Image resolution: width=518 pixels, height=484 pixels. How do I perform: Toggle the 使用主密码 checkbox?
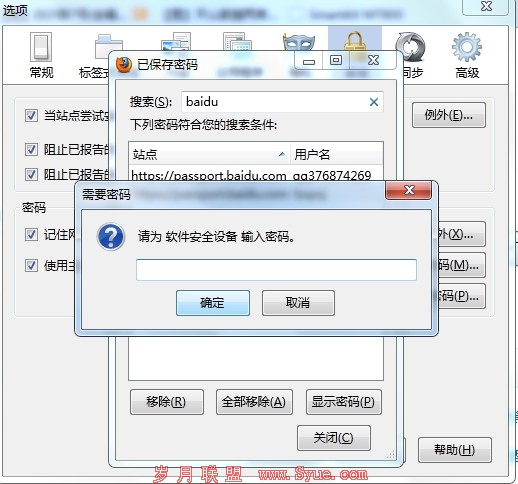coord(31,266)
